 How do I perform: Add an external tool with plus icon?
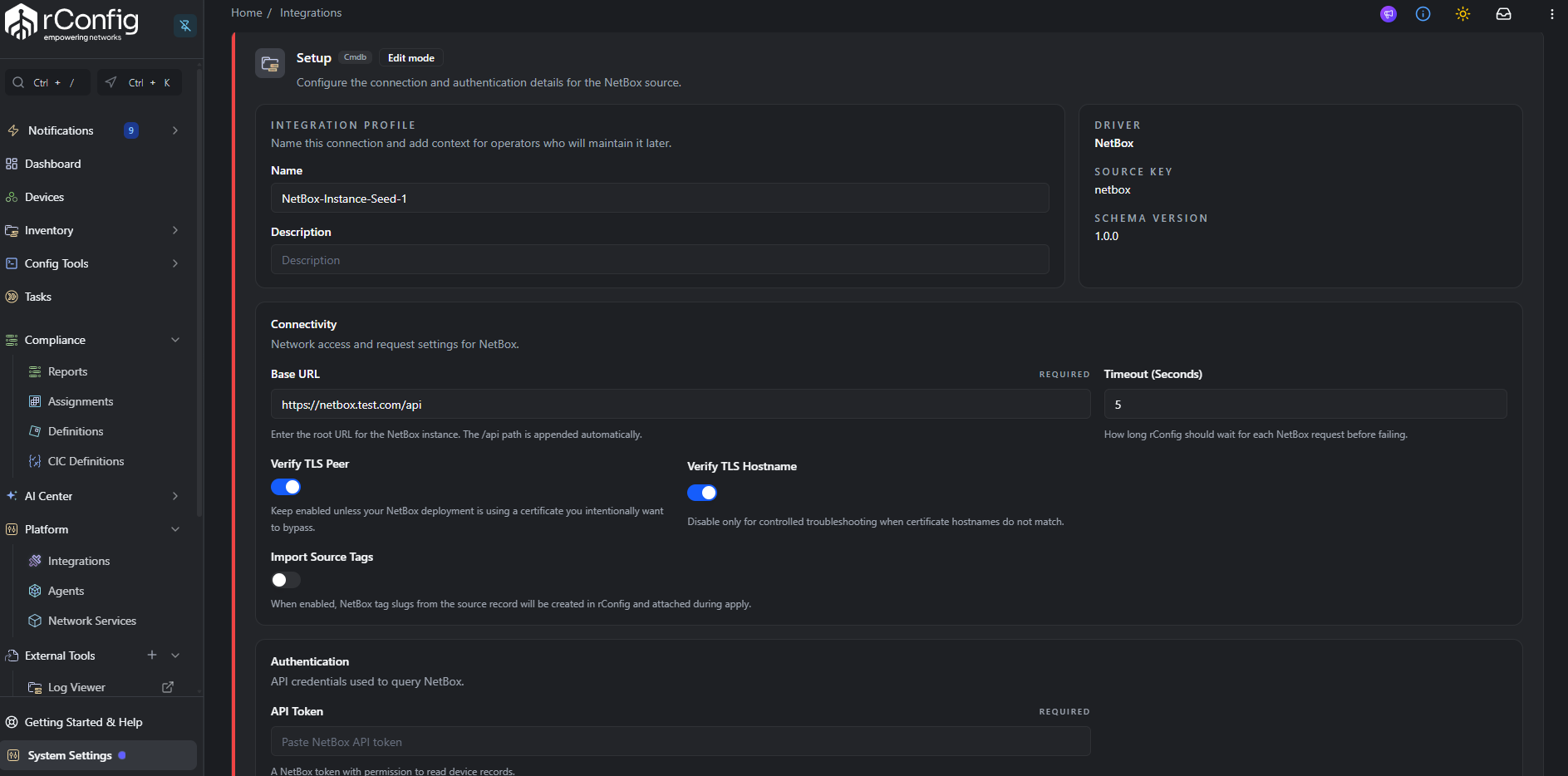(x=152, y=656)
